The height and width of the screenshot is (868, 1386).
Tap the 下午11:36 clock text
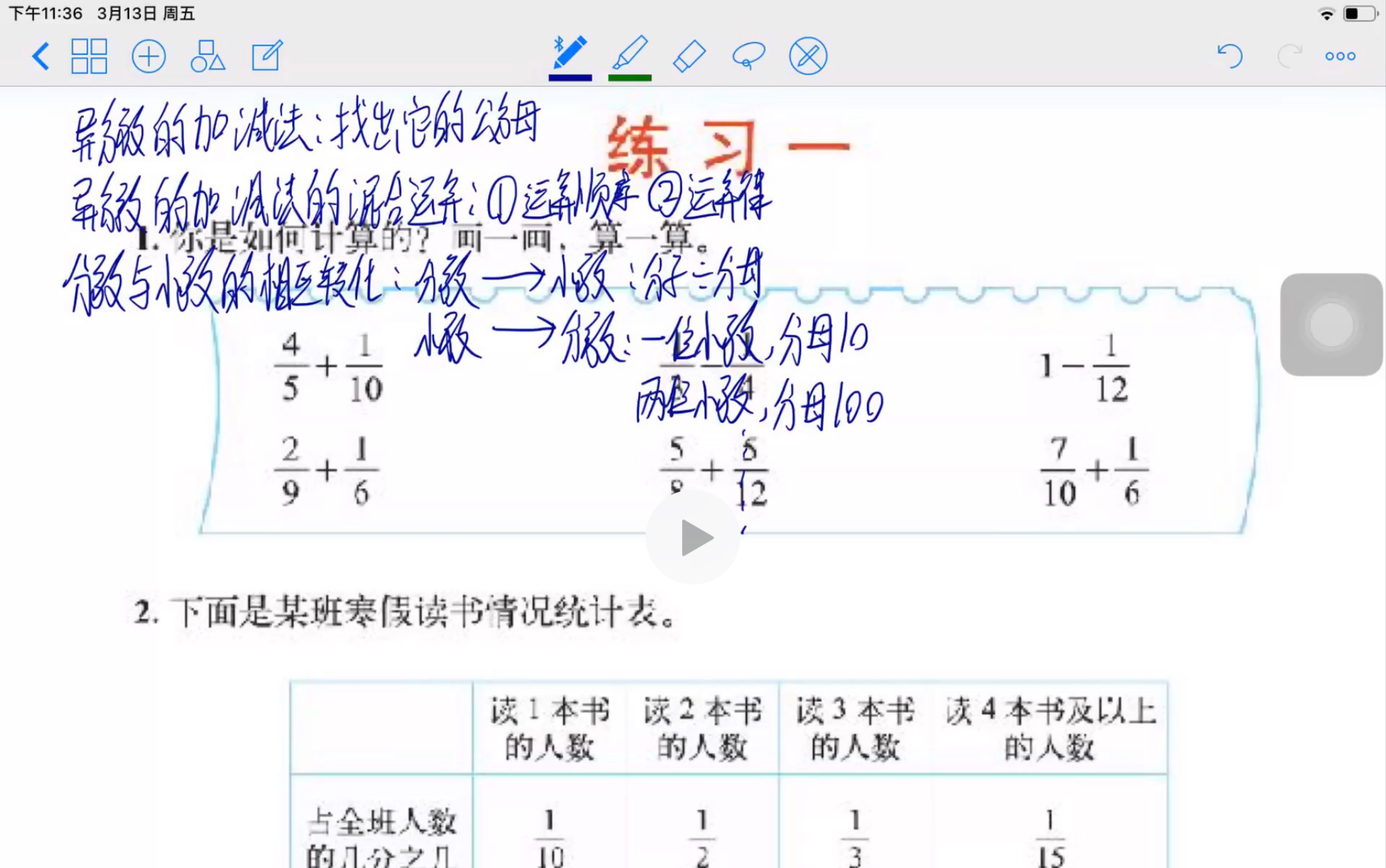46,13
